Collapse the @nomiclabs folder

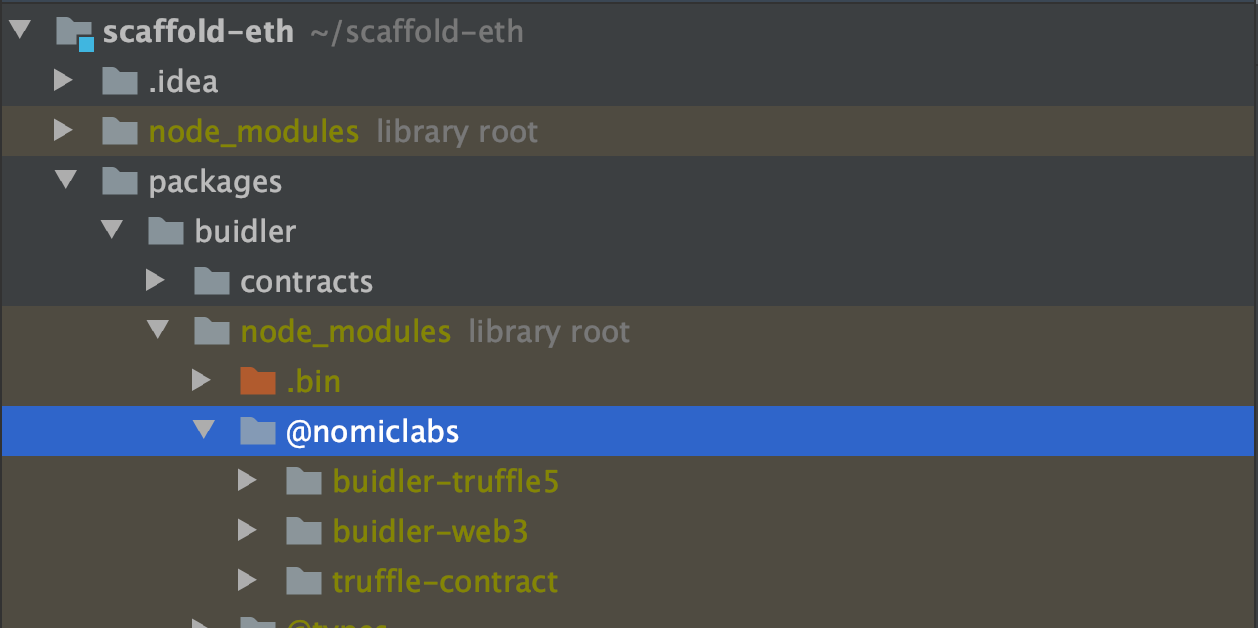click(205, 431)
